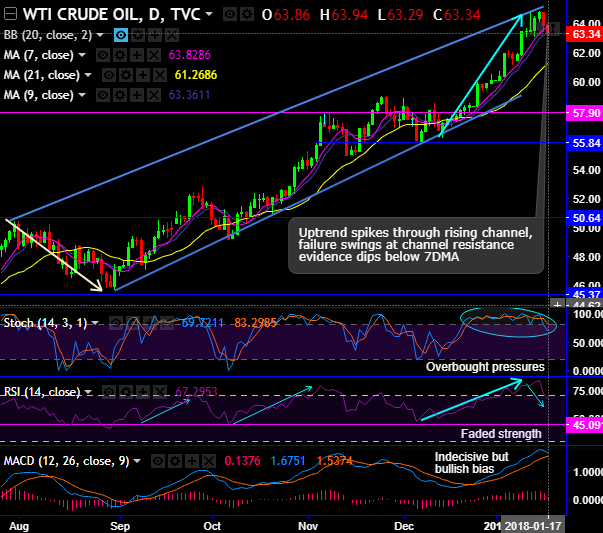603x533 pixels.
Task: Open the MACD indicator settings gear
Action: pos(175,461)
